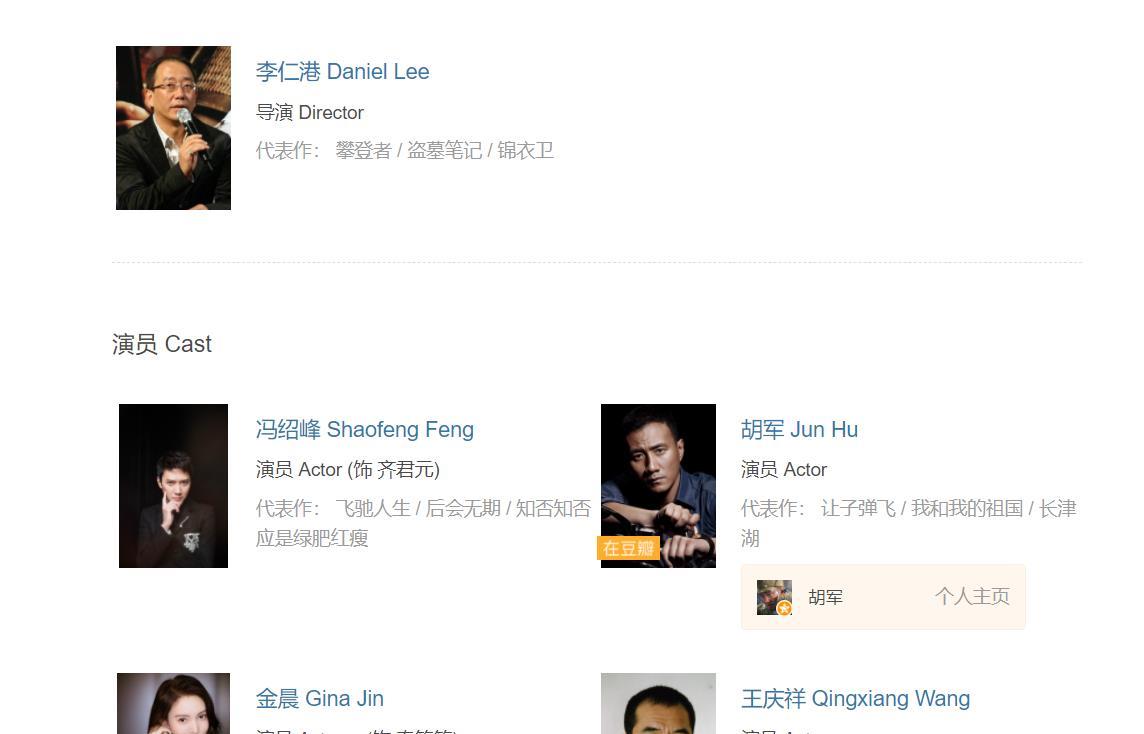Open Daniel Lee's director photo
This screenshot has width=1144, height=734.
pos(174,128)
